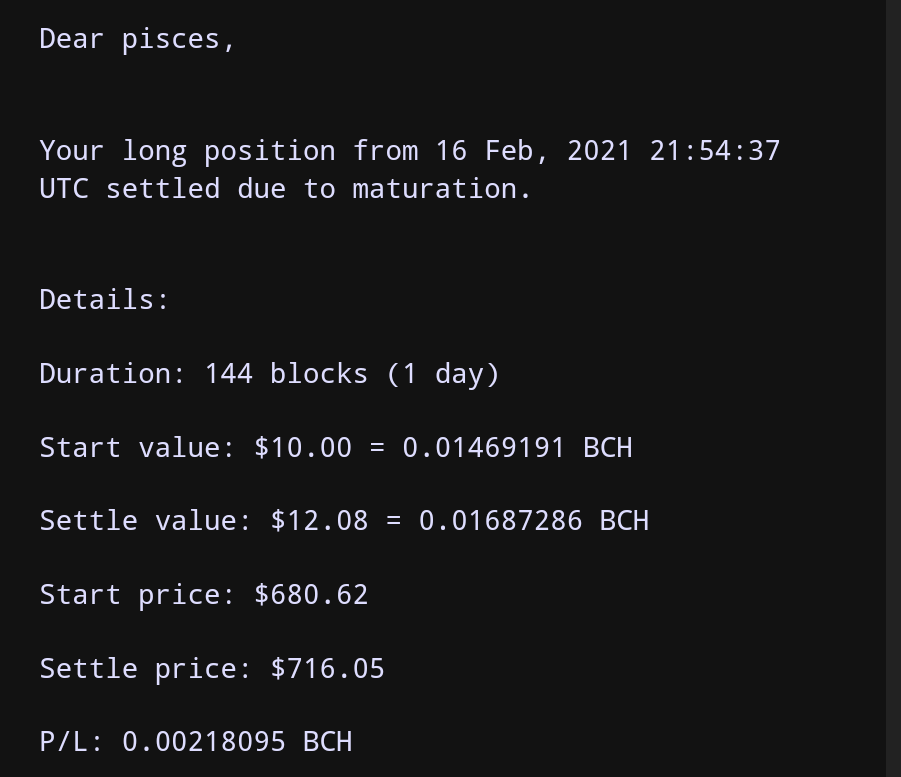Click the time '21:54:37' in the message
Viewport: 901px width, 777px height.
pyautogui.click(x=714, y=151)
